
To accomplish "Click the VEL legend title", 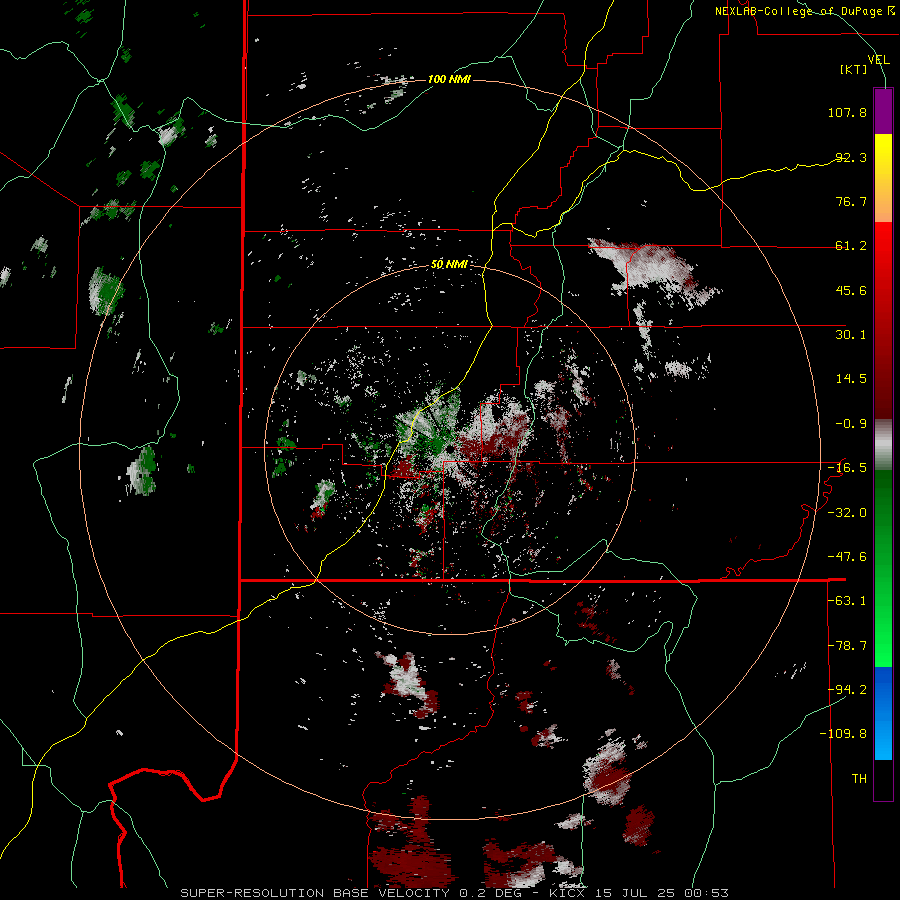I will click(x=878, y=59).
